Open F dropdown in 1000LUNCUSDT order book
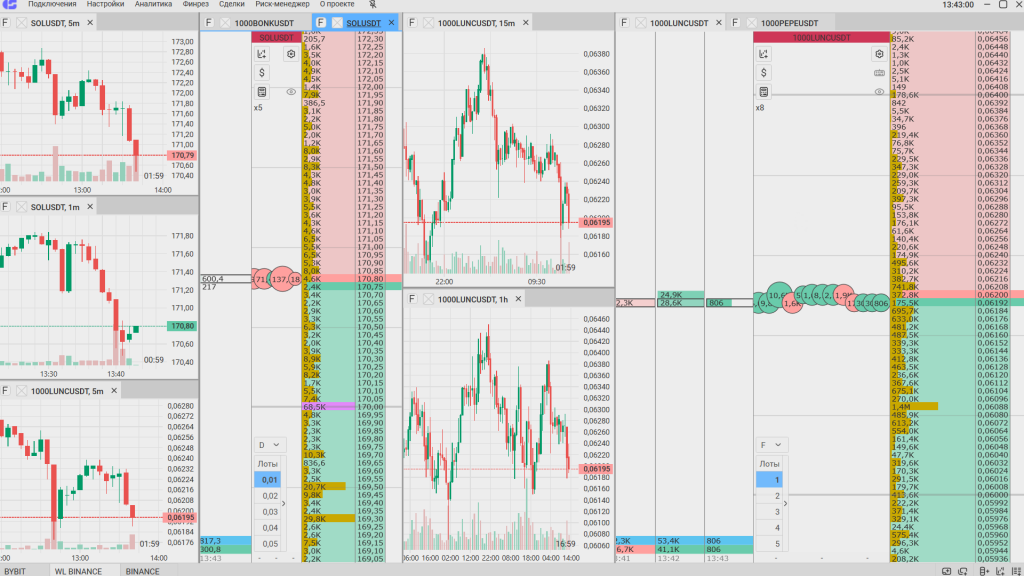 tap(771, 445)
